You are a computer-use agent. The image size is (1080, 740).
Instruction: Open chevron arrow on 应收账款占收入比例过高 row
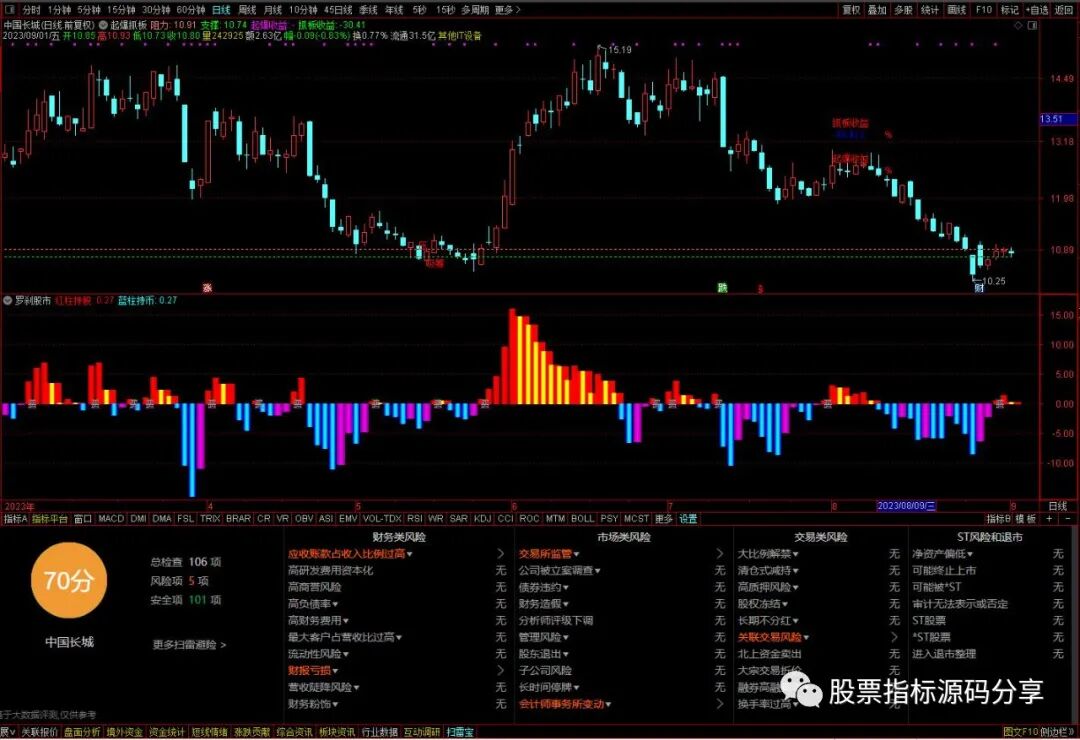pyautogui.click(x=501, y=553)
